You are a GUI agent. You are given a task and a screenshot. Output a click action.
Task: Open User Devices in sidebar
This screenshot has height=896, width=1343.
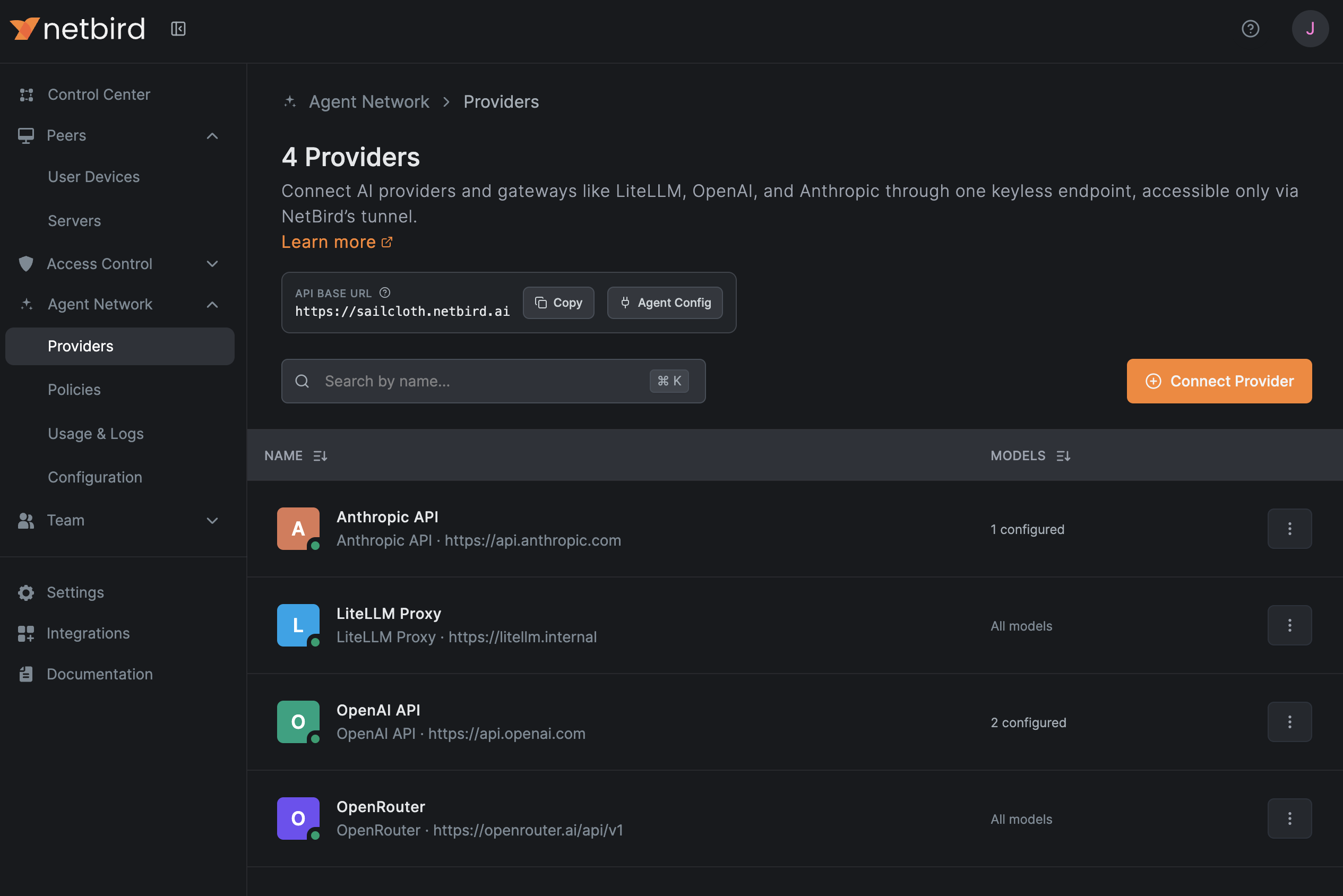(x=94, y=177)
